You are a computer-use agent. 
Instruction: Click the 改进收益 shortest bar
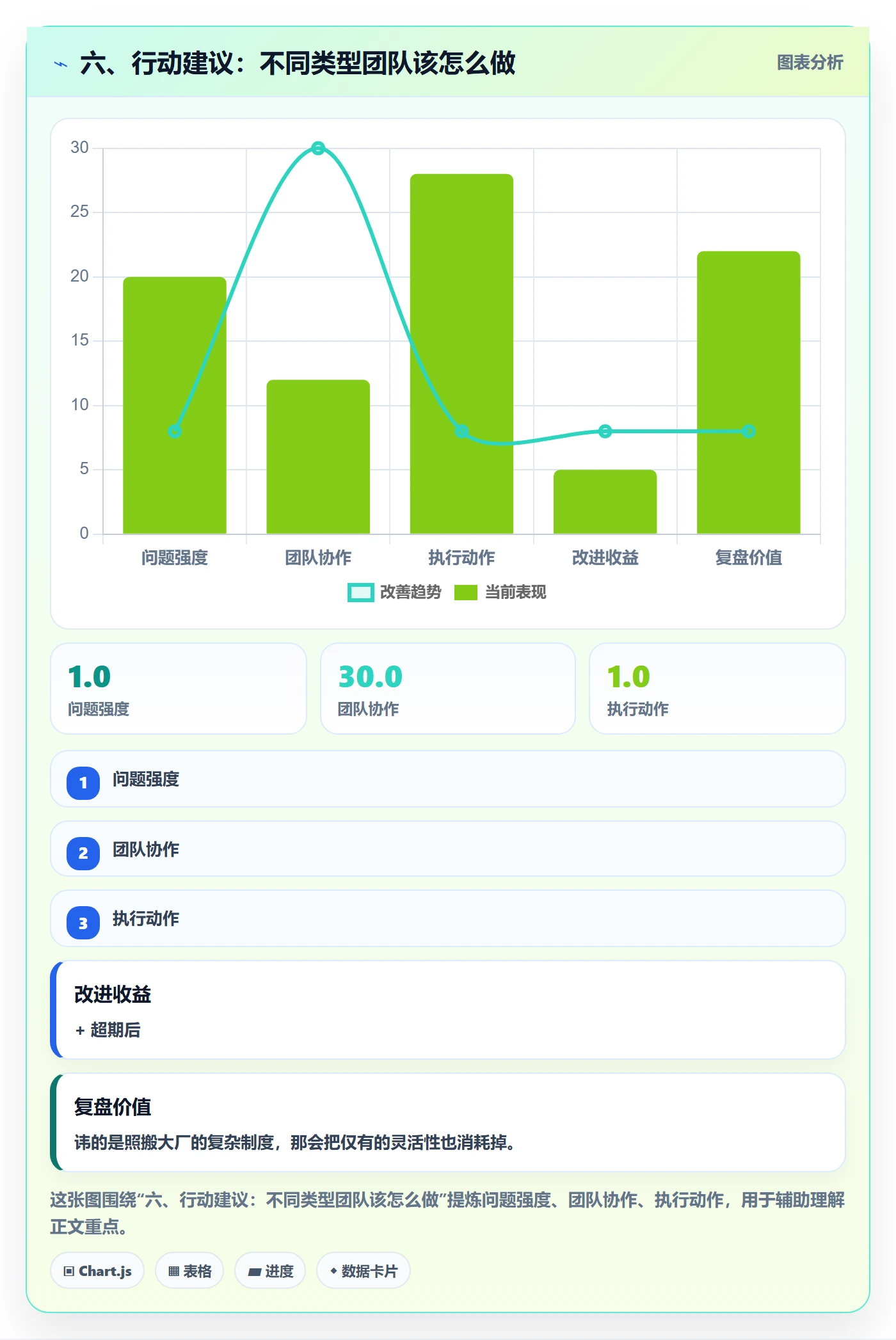click(x=605, y=502)
